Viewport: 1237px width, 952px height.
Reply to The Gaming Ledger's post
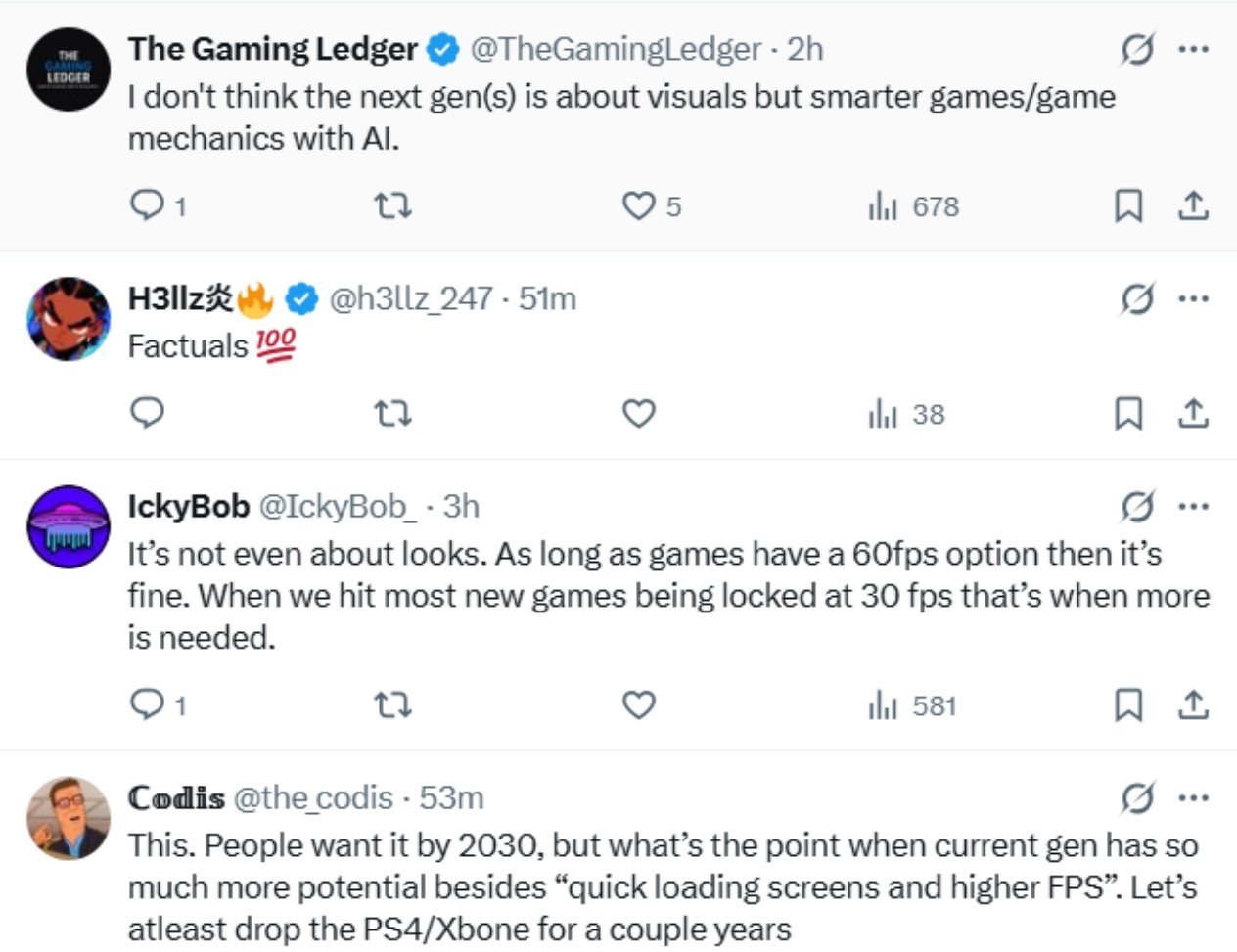coord(148,205)
